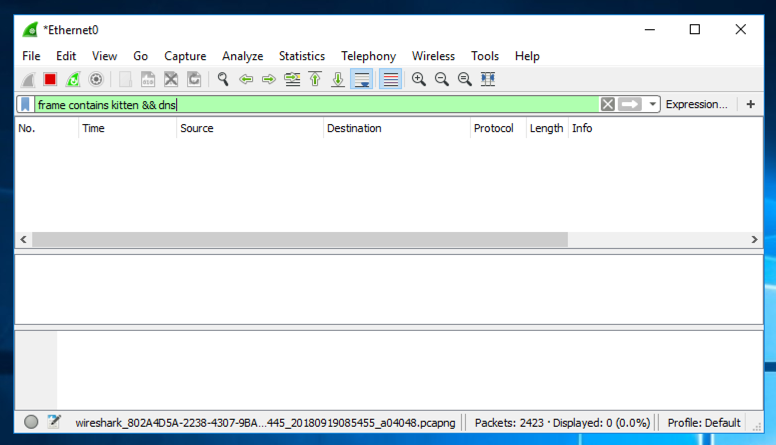Close the capture file icon

(171, 79)
